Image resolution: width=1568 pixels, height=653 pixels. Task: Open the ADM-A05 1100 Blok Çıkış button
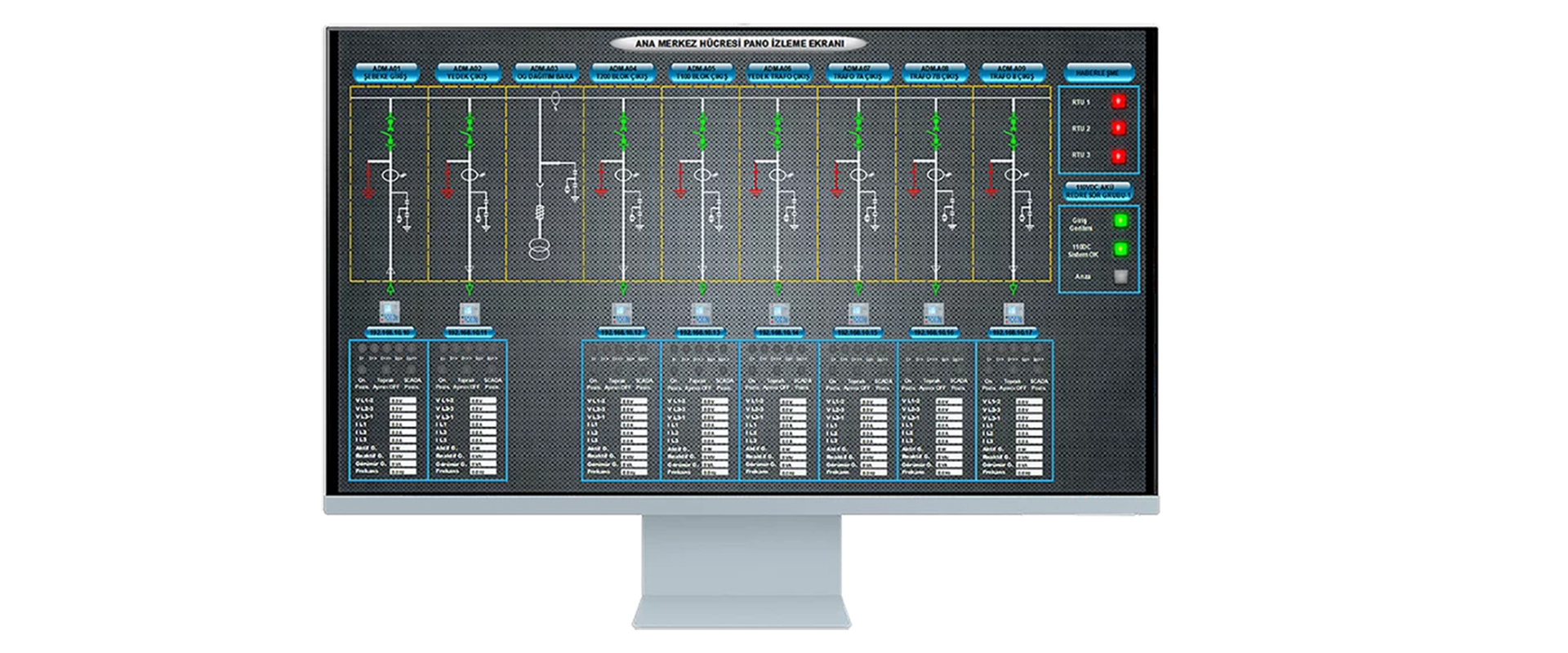(x=701, y=73)
